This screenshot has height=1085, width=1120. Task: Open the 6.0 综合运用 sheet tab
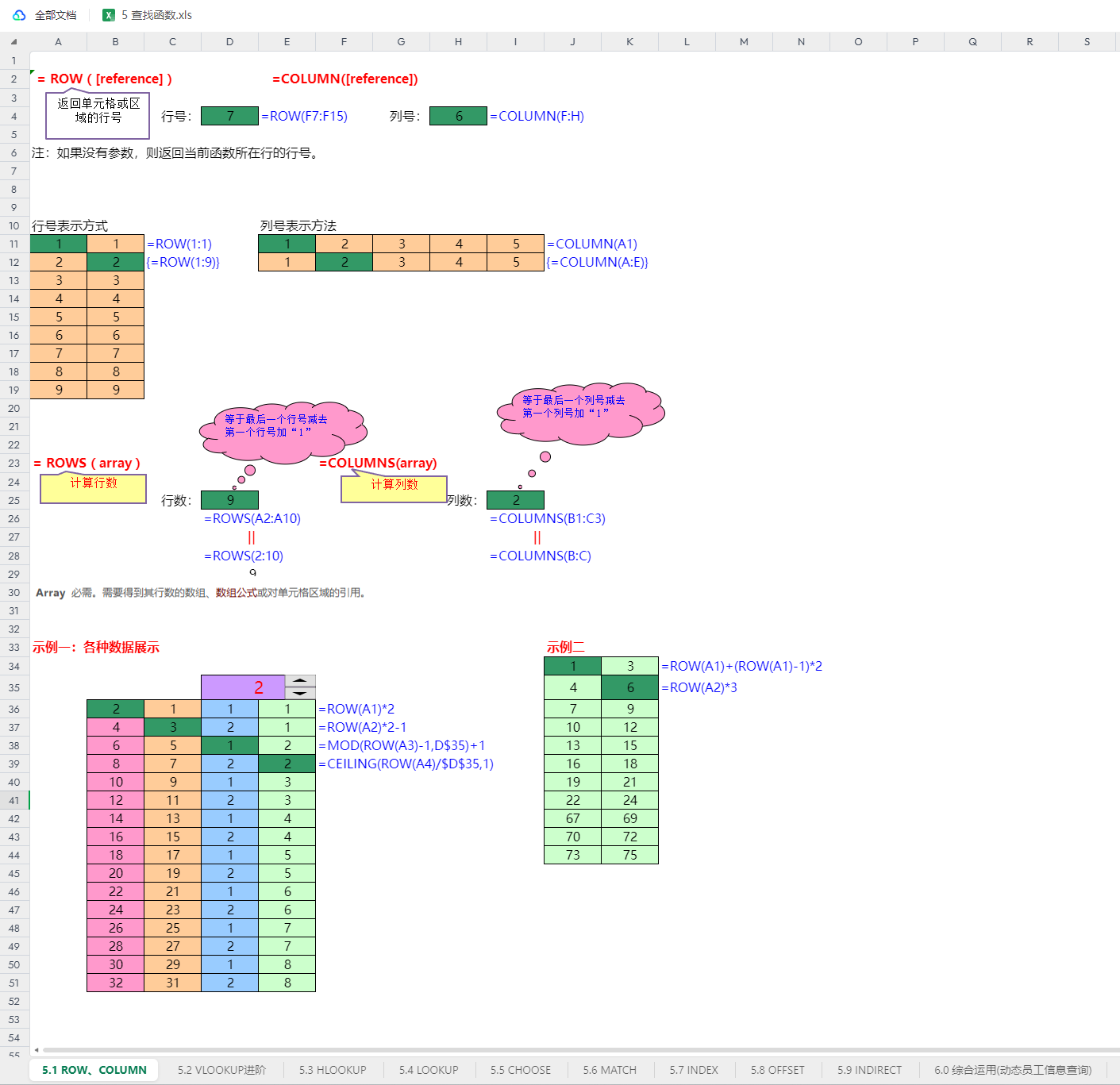click(x=1012, y=1070)
